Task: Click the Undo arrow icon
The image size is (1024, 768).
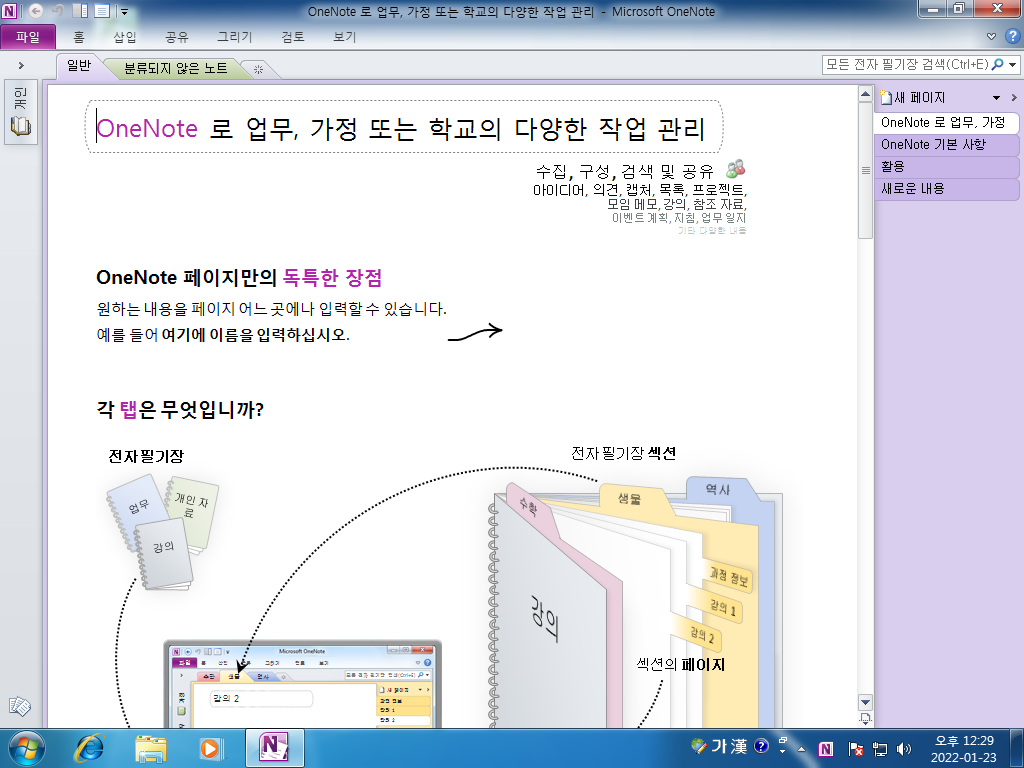Action: point(58,11)
